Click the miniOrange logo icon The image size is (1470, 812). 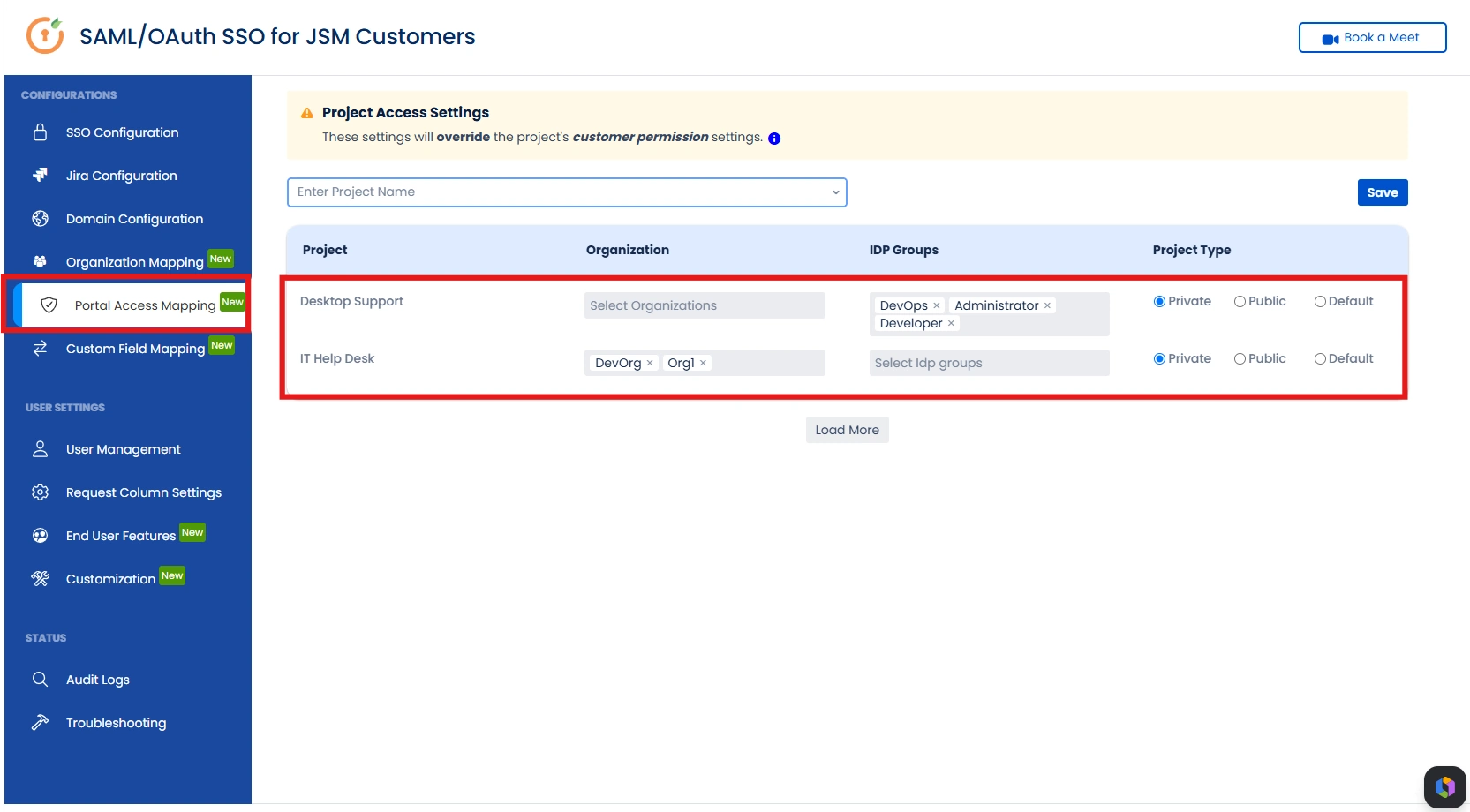click(x=45, y=35)
